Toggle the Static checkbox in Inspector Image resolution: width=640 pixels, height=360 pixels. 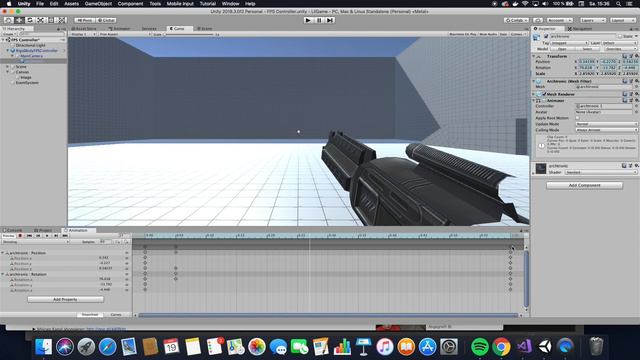(620, 36)
